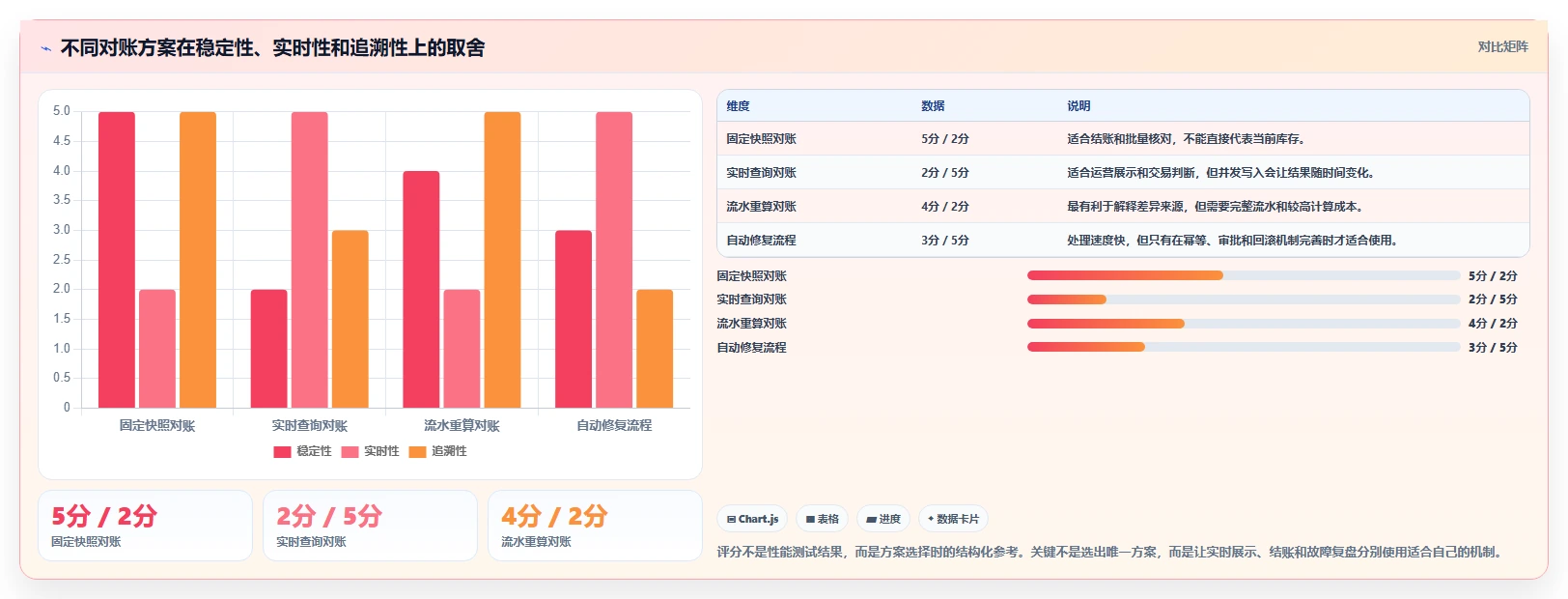1568x599 pixels.
Task: Click the title 不同对账方案在稳定性、实时性和追溯性上的取舍
Action: click(x=273, y=48)
